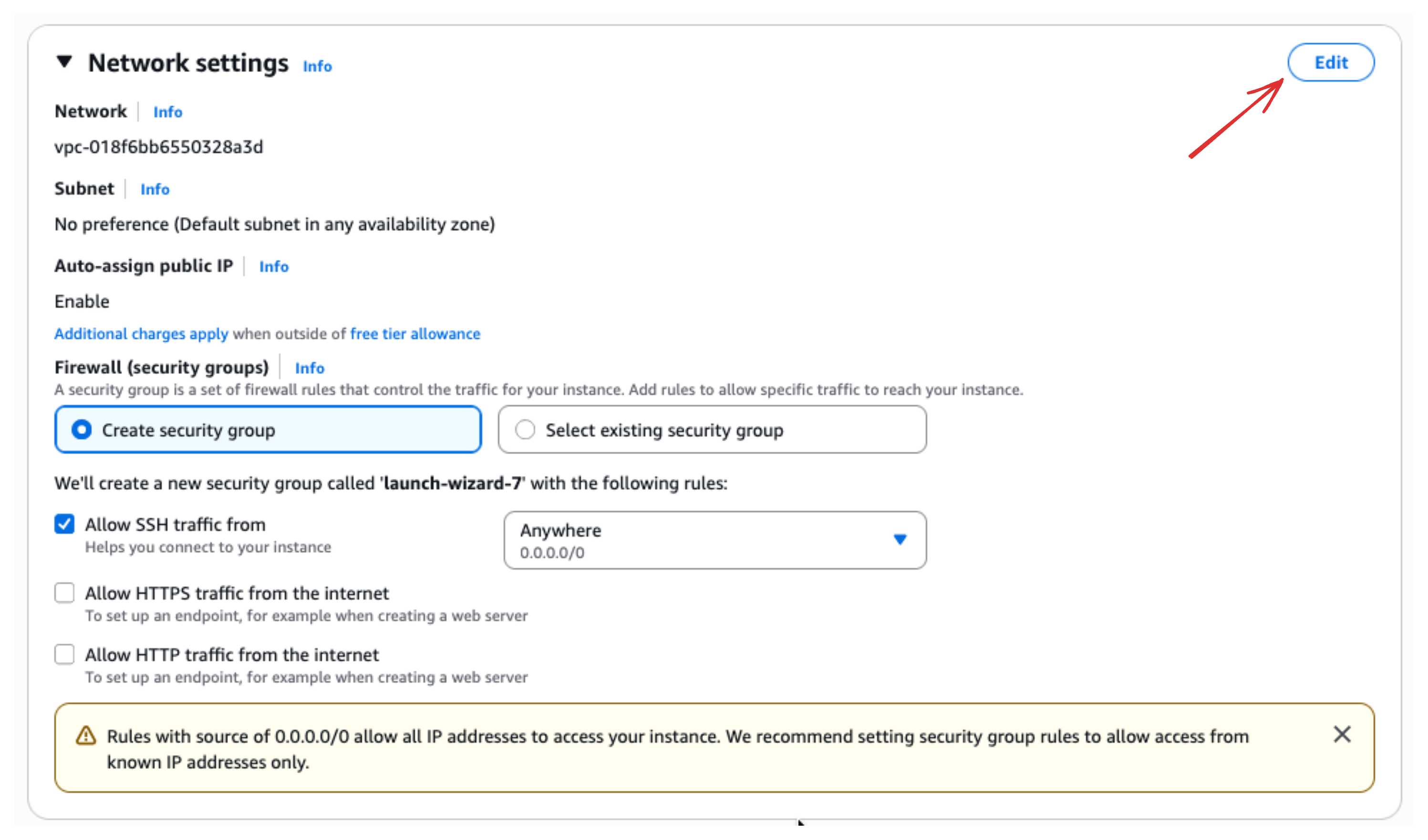
Task: Click the 'launch-wizard-7' security group name
Action: tap(452, 484)
